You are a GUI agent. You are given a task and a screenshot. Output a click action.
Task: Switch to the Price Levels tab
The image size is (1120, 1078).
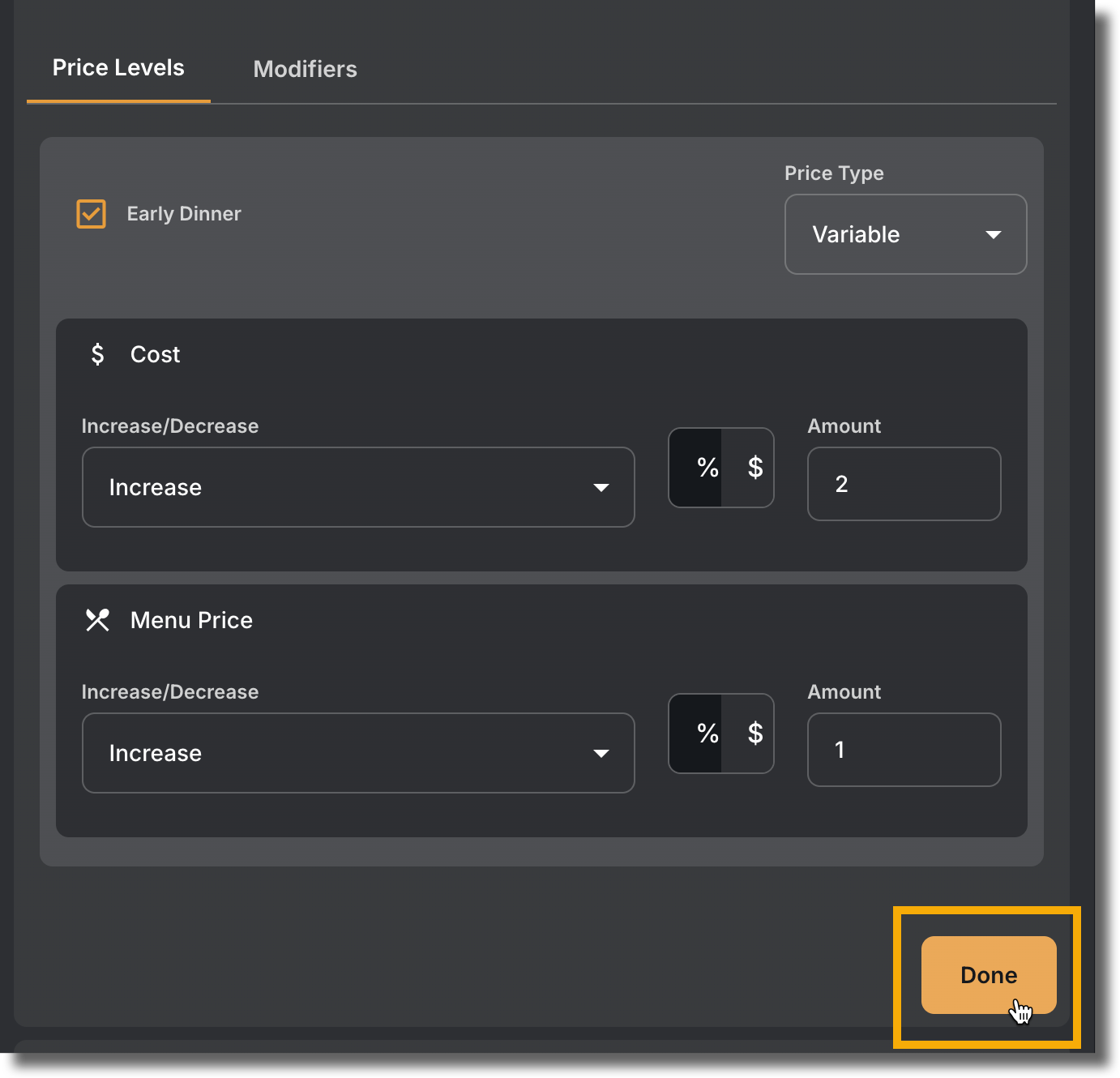118,68
